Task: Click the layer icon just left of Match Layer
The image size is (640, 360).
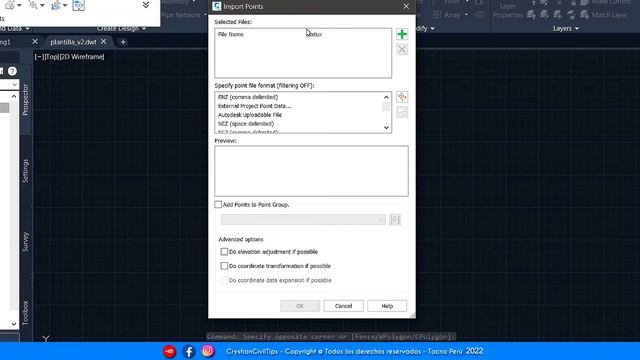Action: click(x=584, y=15)
